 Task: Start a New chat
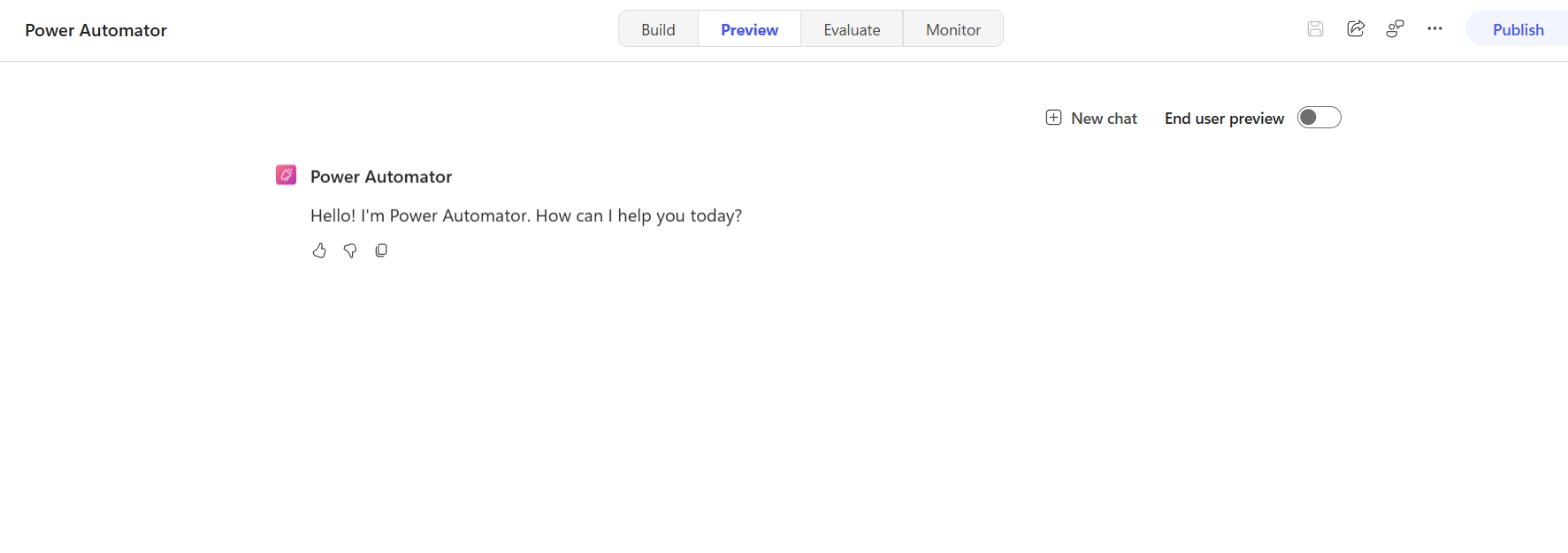click(x=1091, y=118)
